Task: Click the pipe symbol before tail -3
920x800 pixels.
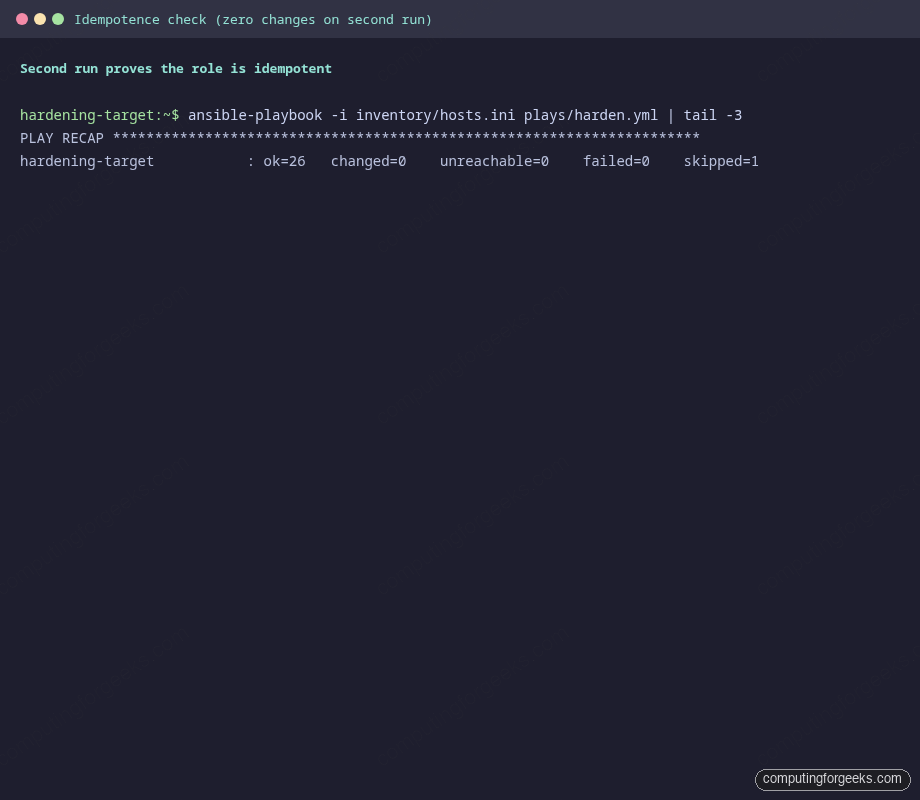Action: click(670, 115)
